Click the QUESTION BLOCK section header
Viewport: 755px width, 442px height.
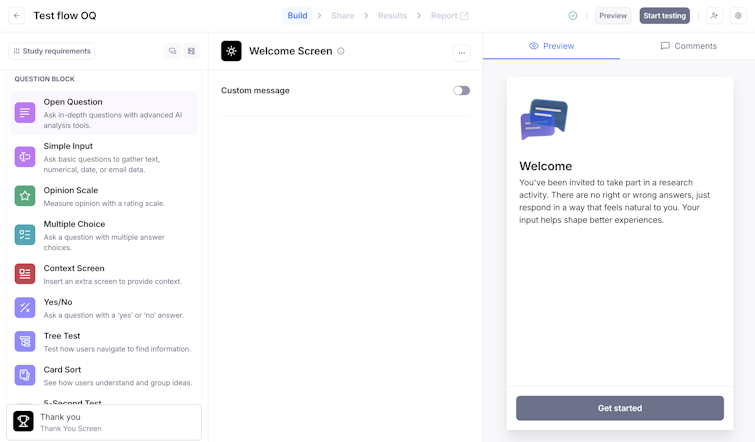pos(44,79)
